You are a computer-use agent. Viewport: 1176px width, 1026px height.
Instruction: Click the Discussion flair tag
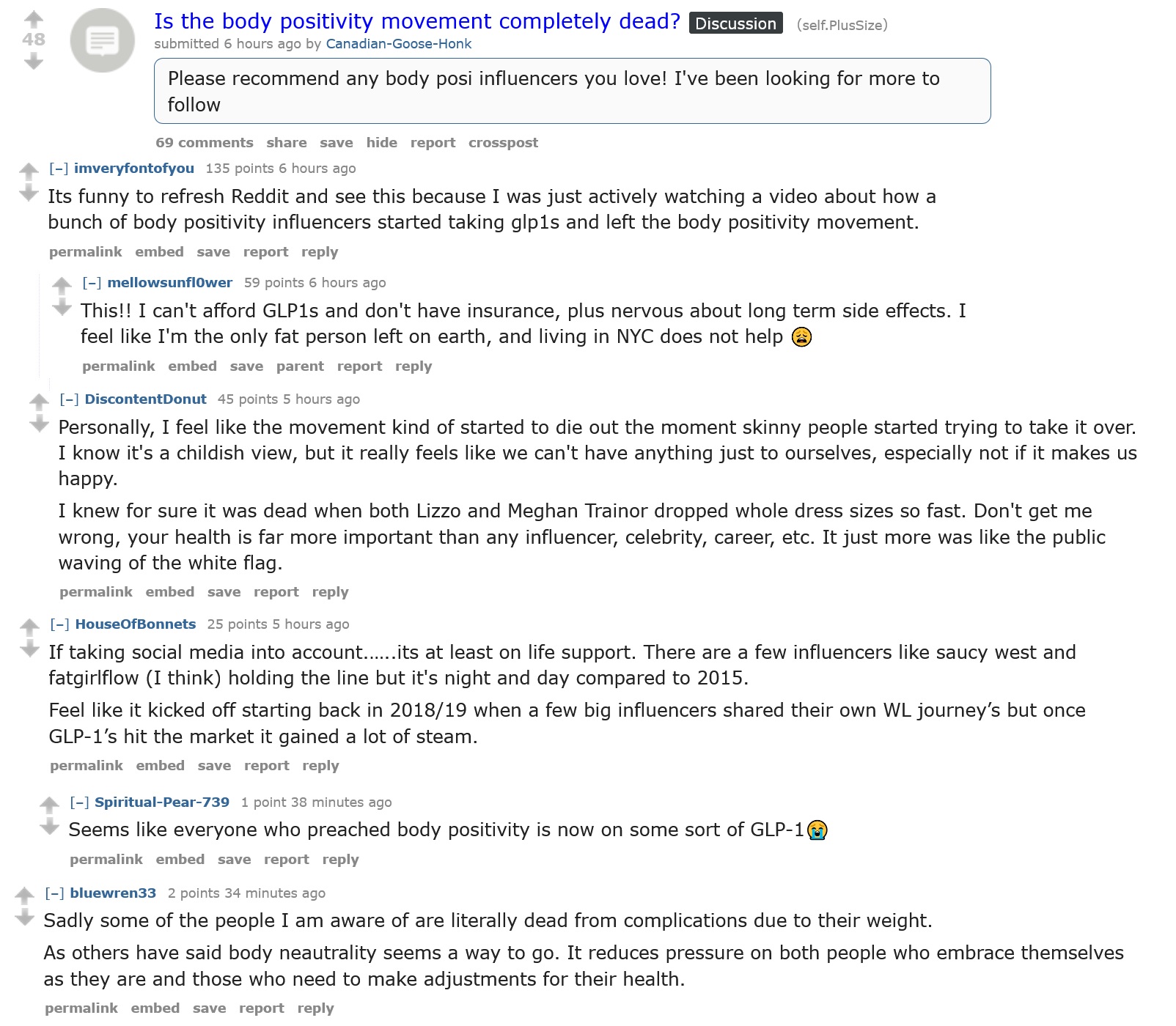(x=735, y=23)
